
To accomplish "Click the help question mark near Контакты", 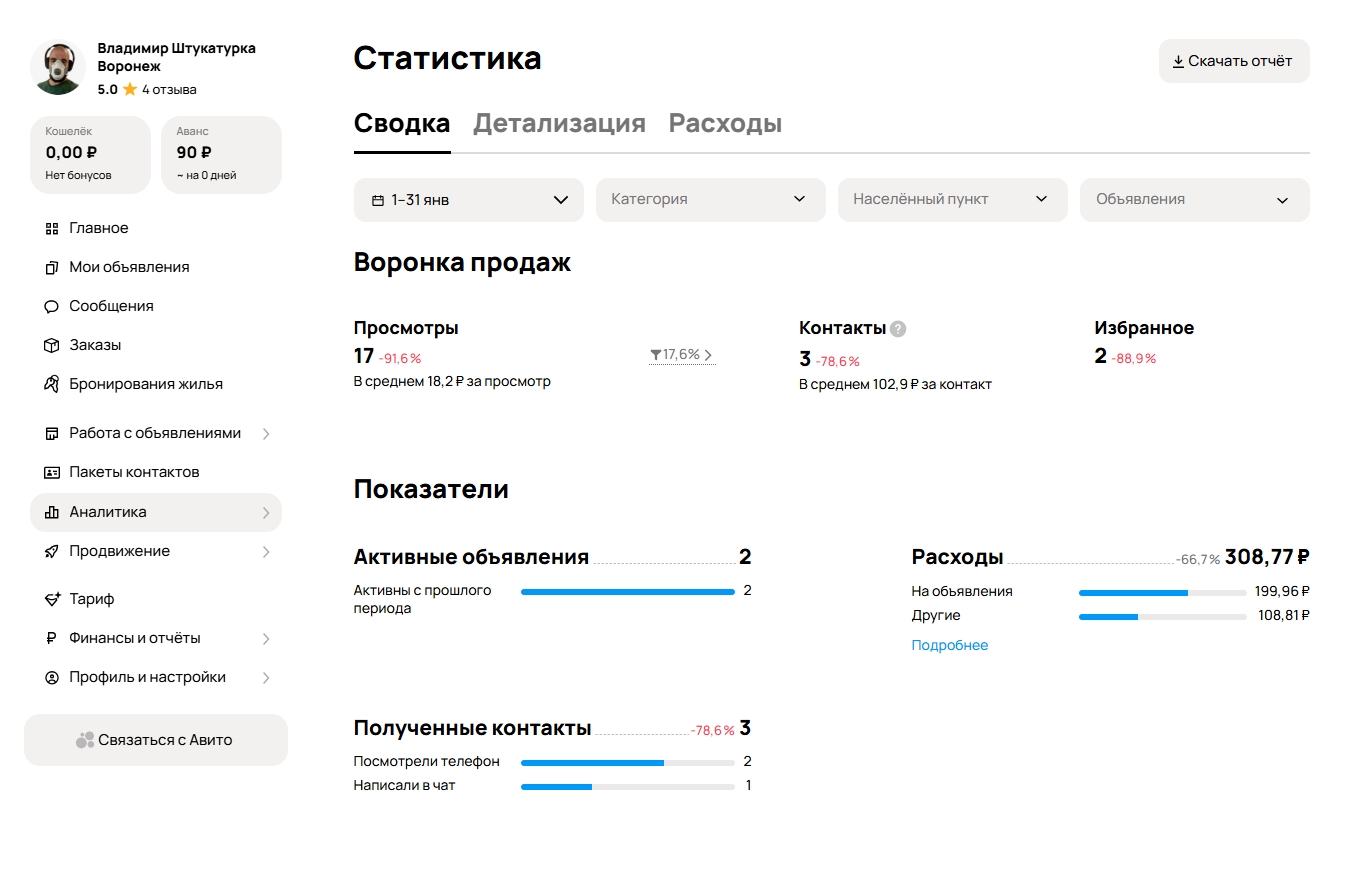I will pyautogui.click(x=898, y=329).
